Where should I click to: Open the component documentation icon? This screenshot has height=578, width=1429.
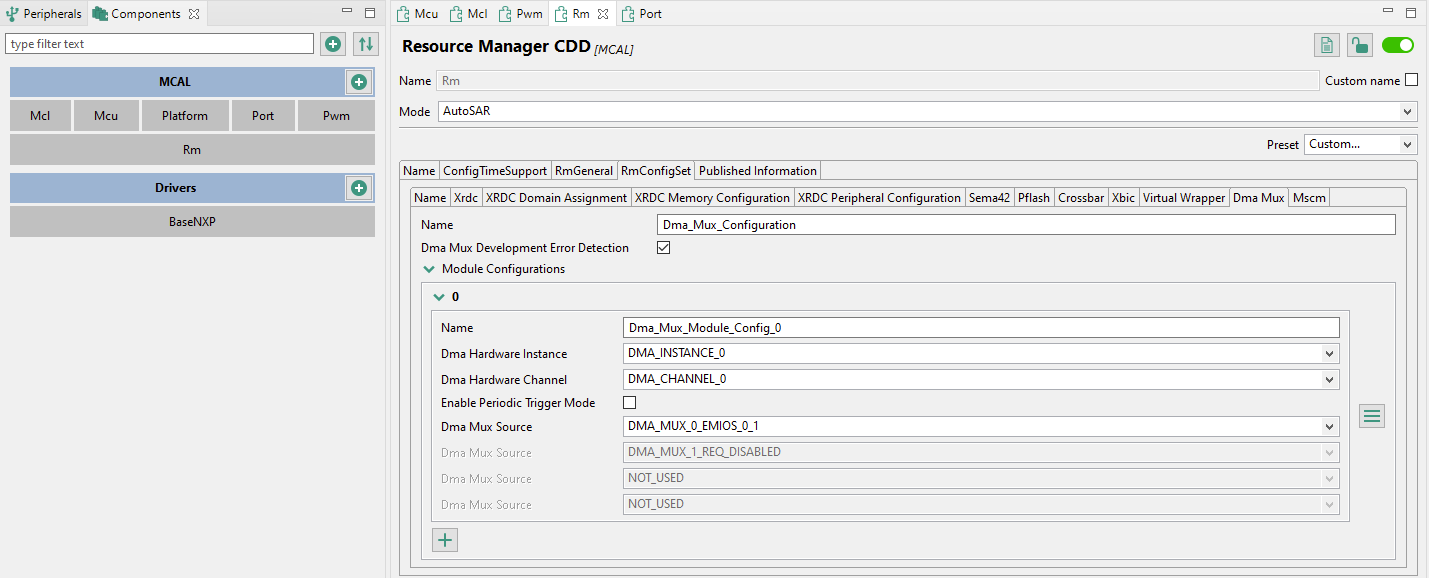(1326, 45)
